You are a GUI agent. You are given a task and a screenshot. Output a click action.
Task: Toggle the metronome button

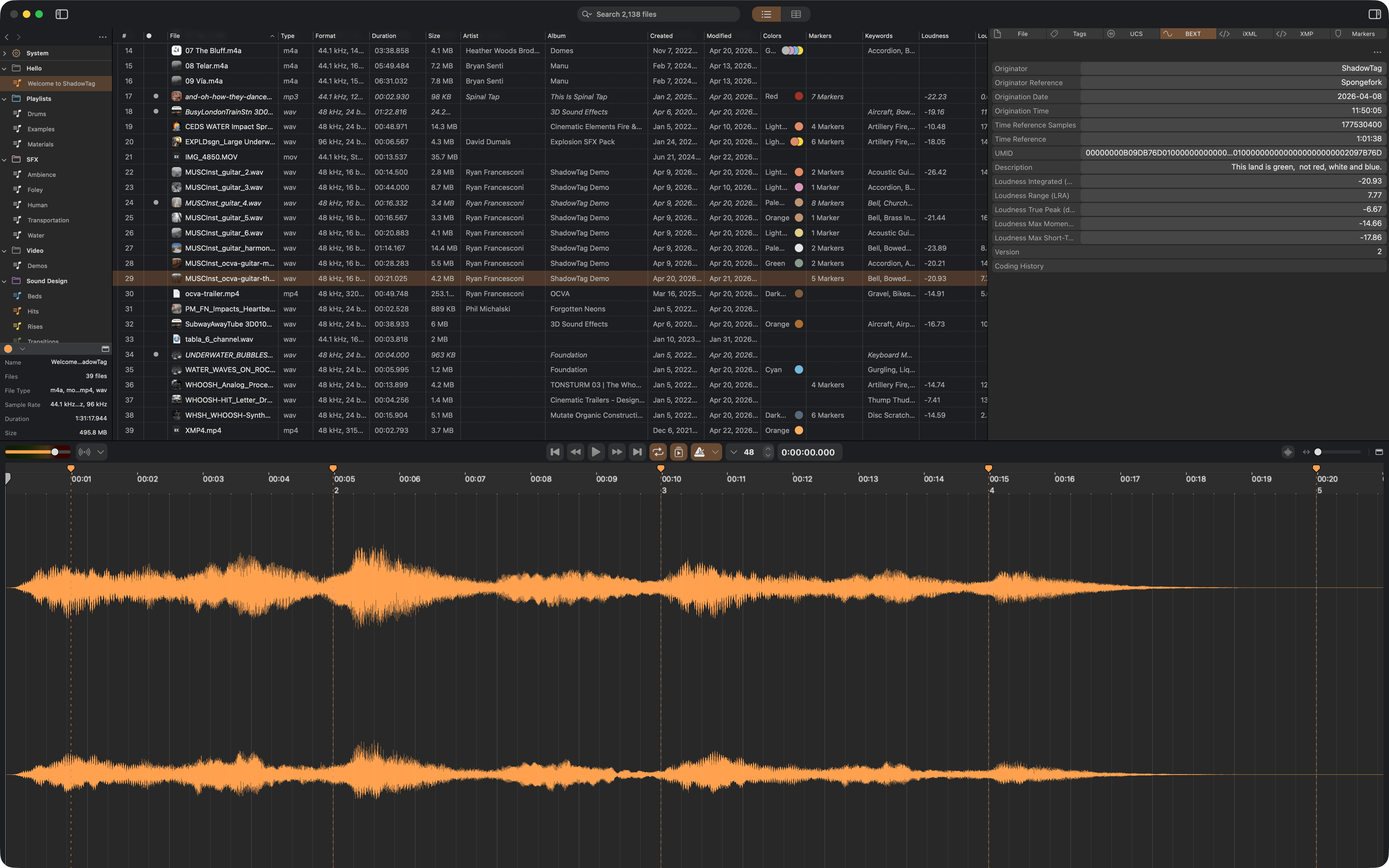click(699, 452)
